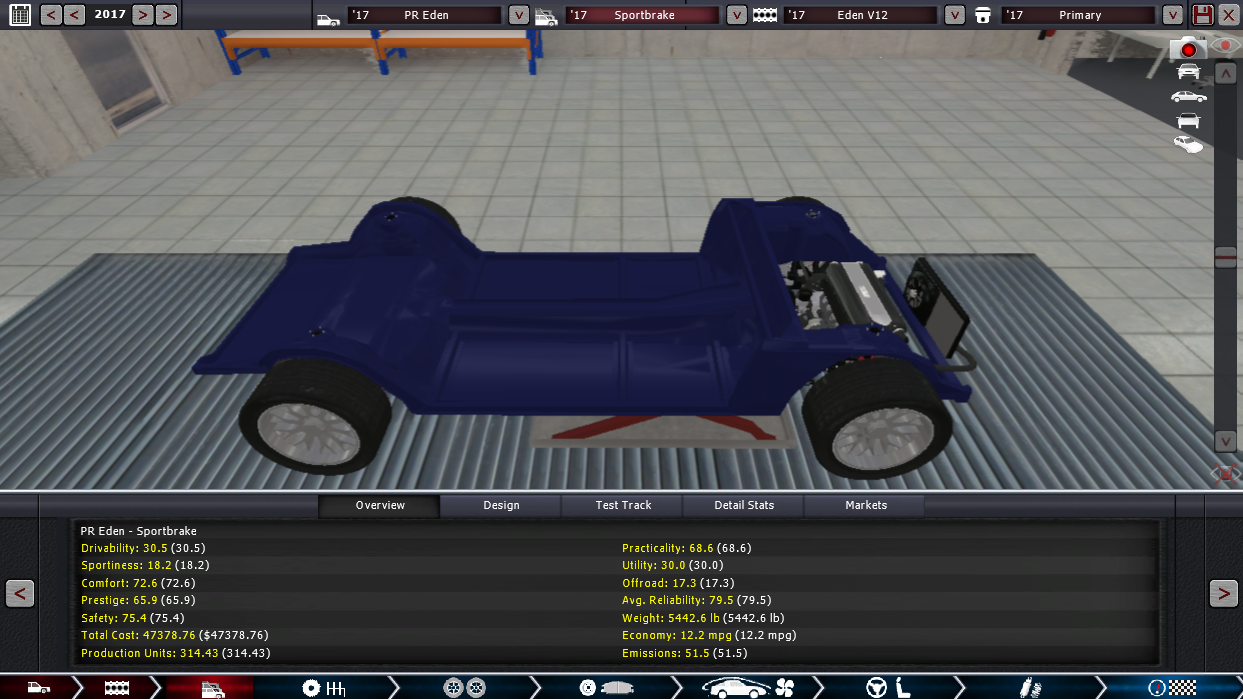This screenshot has height=699, width=1243.
Task: Open the calendar icon in top bar
Action: [x=20, y=15]
